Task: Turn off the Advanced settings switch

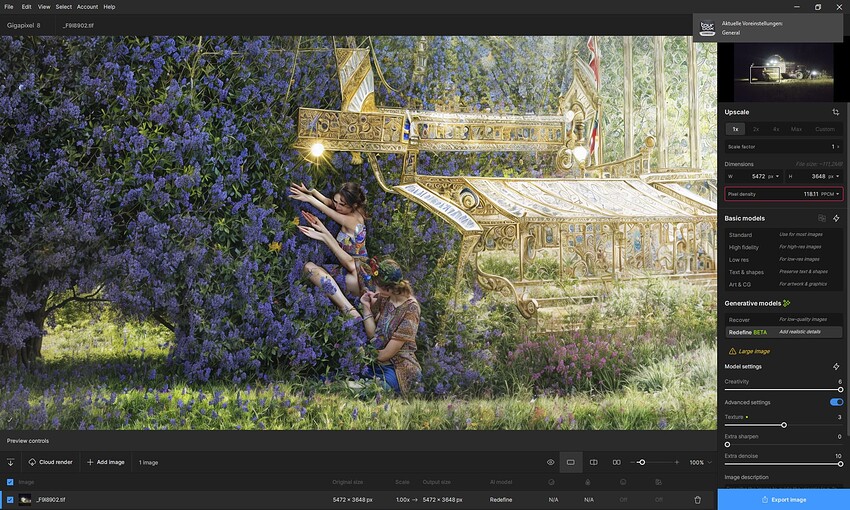Action: click(836, 402)
